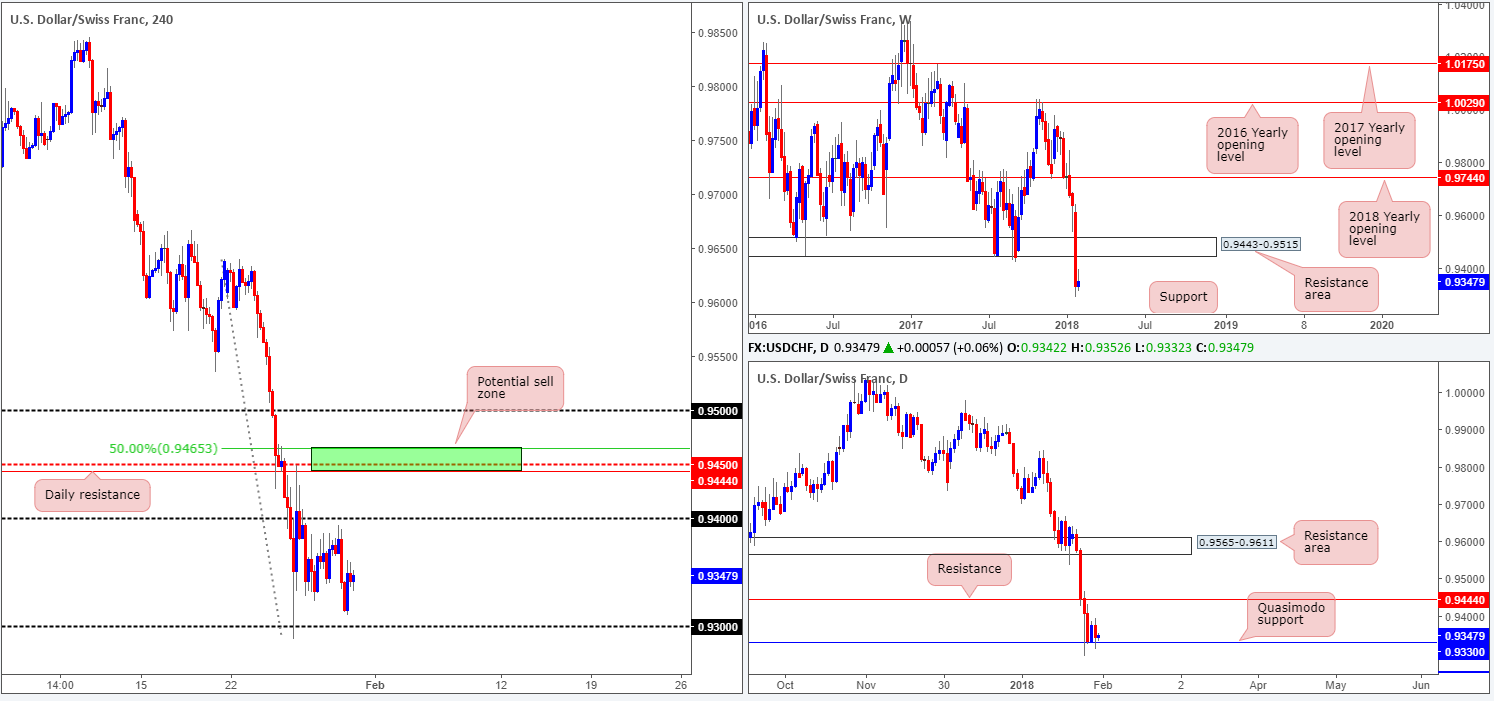1494x701 pixels.
Task: Select the 50.00%(0.94653) Fibonacci label
Action: click(x=163, y=448)
